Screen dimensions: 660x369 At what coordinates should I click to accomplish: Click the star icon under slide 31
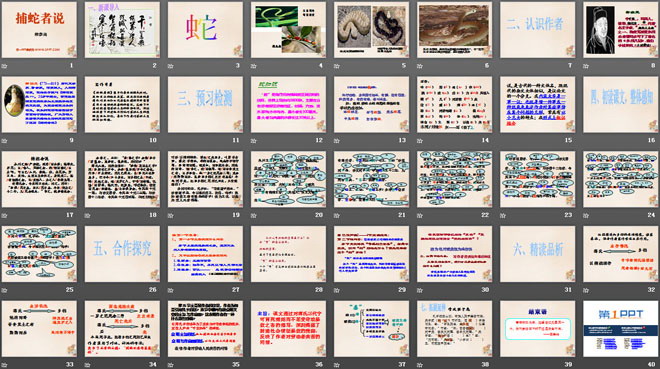(x=503, y=290)
